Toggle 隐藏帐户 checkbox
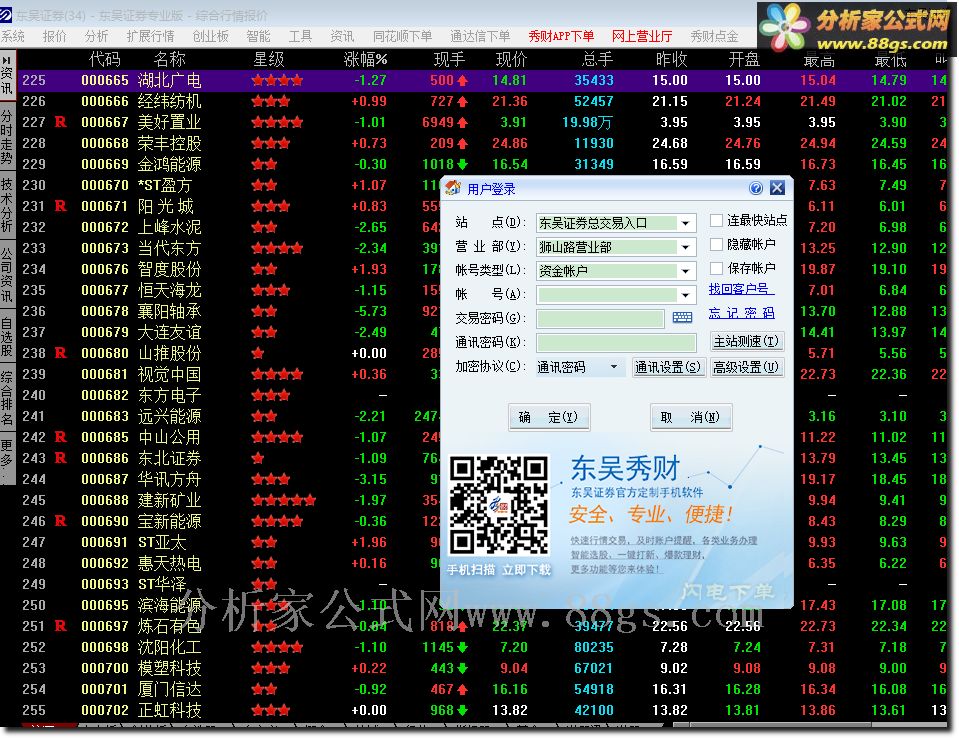This screenshot has width=959, height=738. 716,244
